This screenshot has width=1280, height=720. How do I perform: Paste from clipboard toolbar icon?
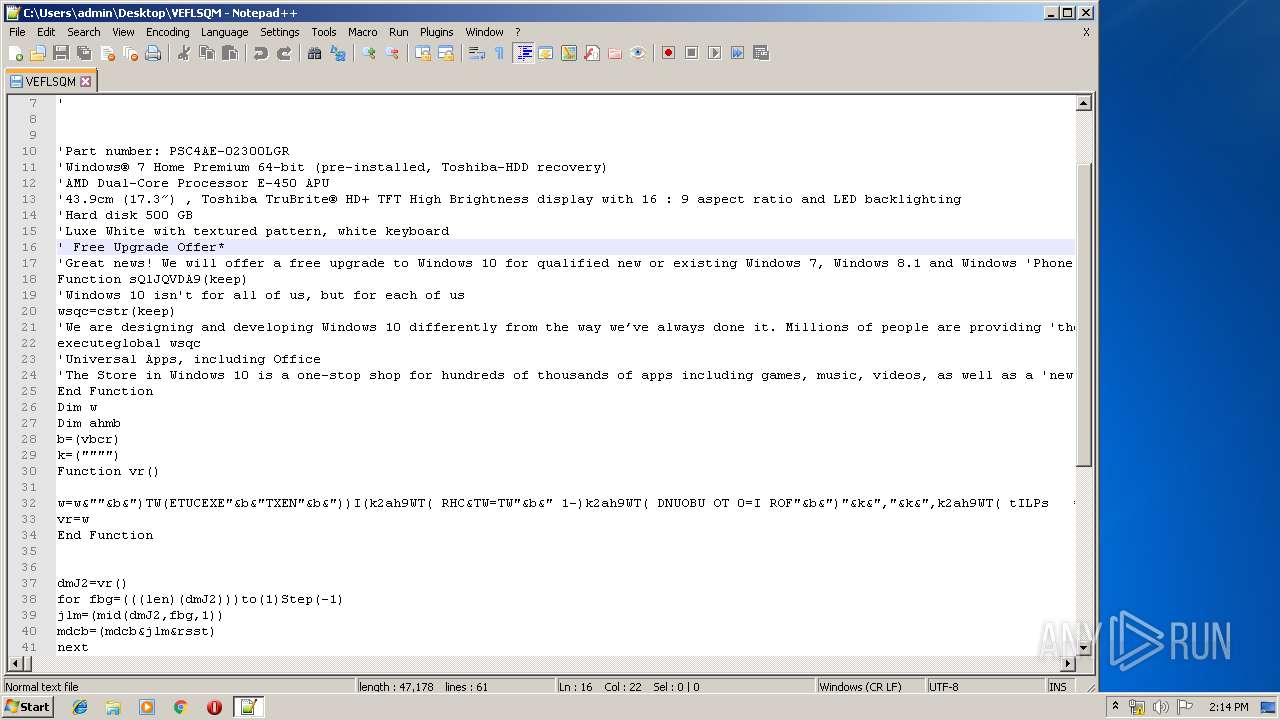tap(230, 53)
